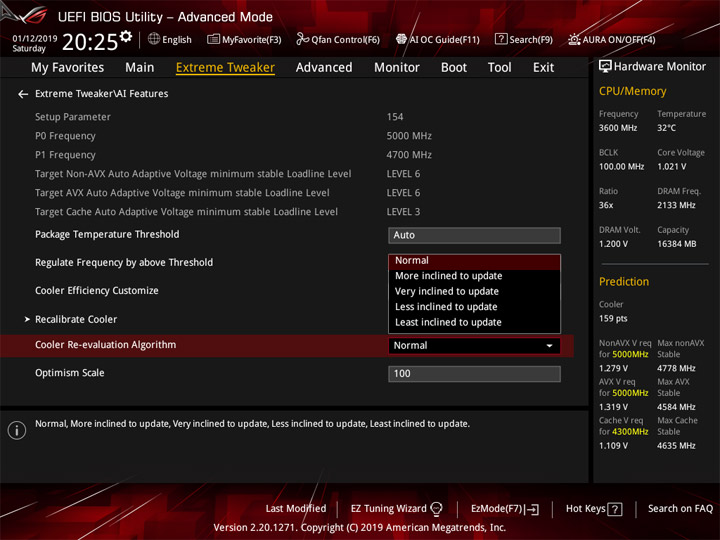720x540 pixels.
Task: Launch AI OC Guide(F11)
Action: (x=438, y=39)
